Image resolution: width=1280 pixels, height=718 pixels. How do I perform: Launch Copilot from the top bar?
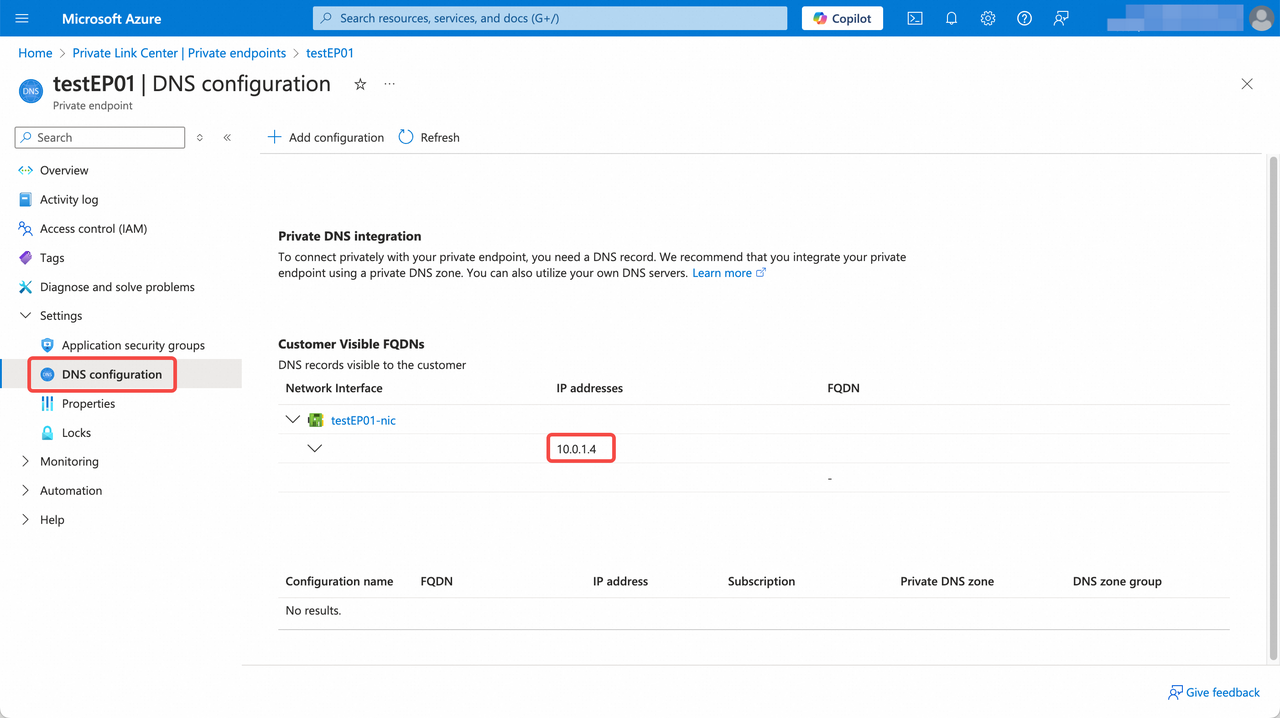[842, 18]
